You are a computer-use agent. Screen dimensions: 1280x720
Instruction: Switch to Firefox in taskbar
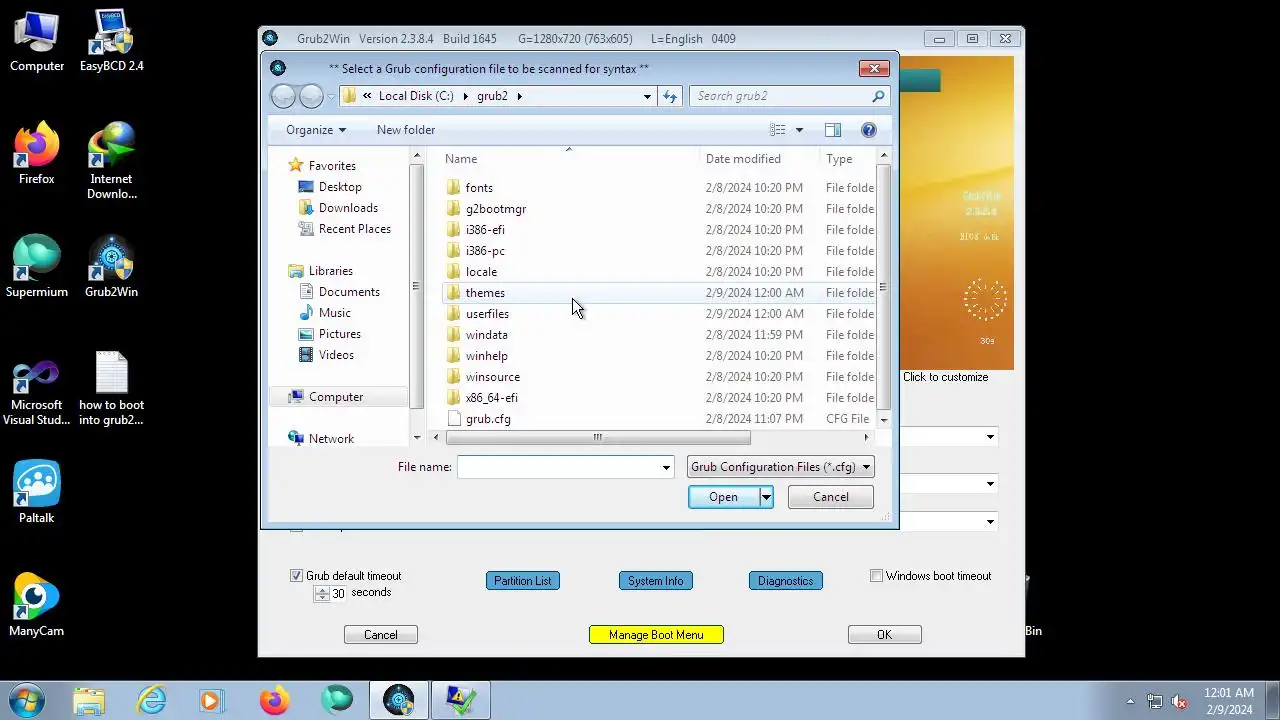(274, 700)
